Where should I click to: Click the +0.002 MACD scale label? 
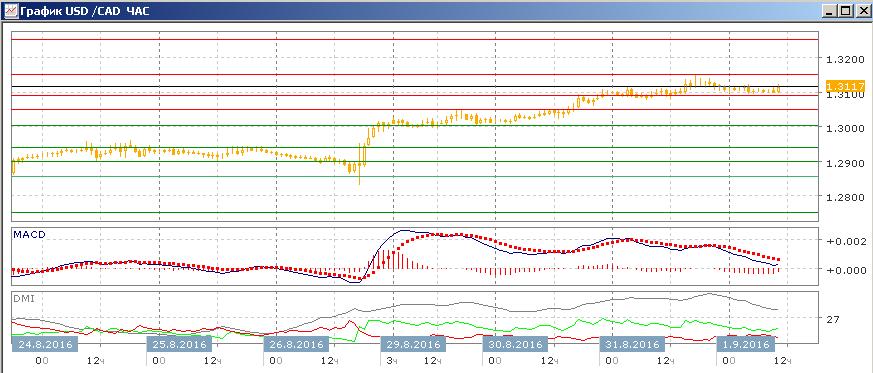coord(846,241)
